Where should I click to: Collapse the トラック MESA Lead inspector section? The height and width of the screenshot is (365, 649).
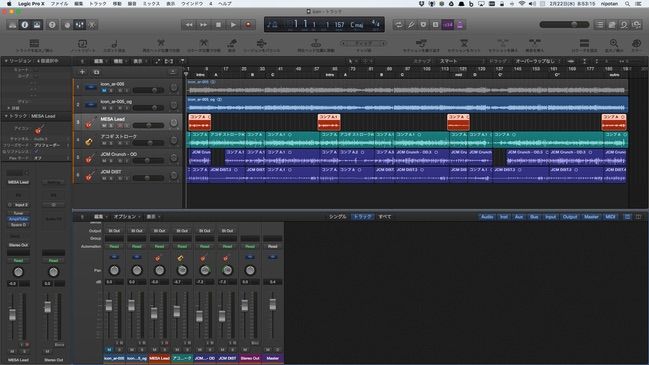point(6,116)
